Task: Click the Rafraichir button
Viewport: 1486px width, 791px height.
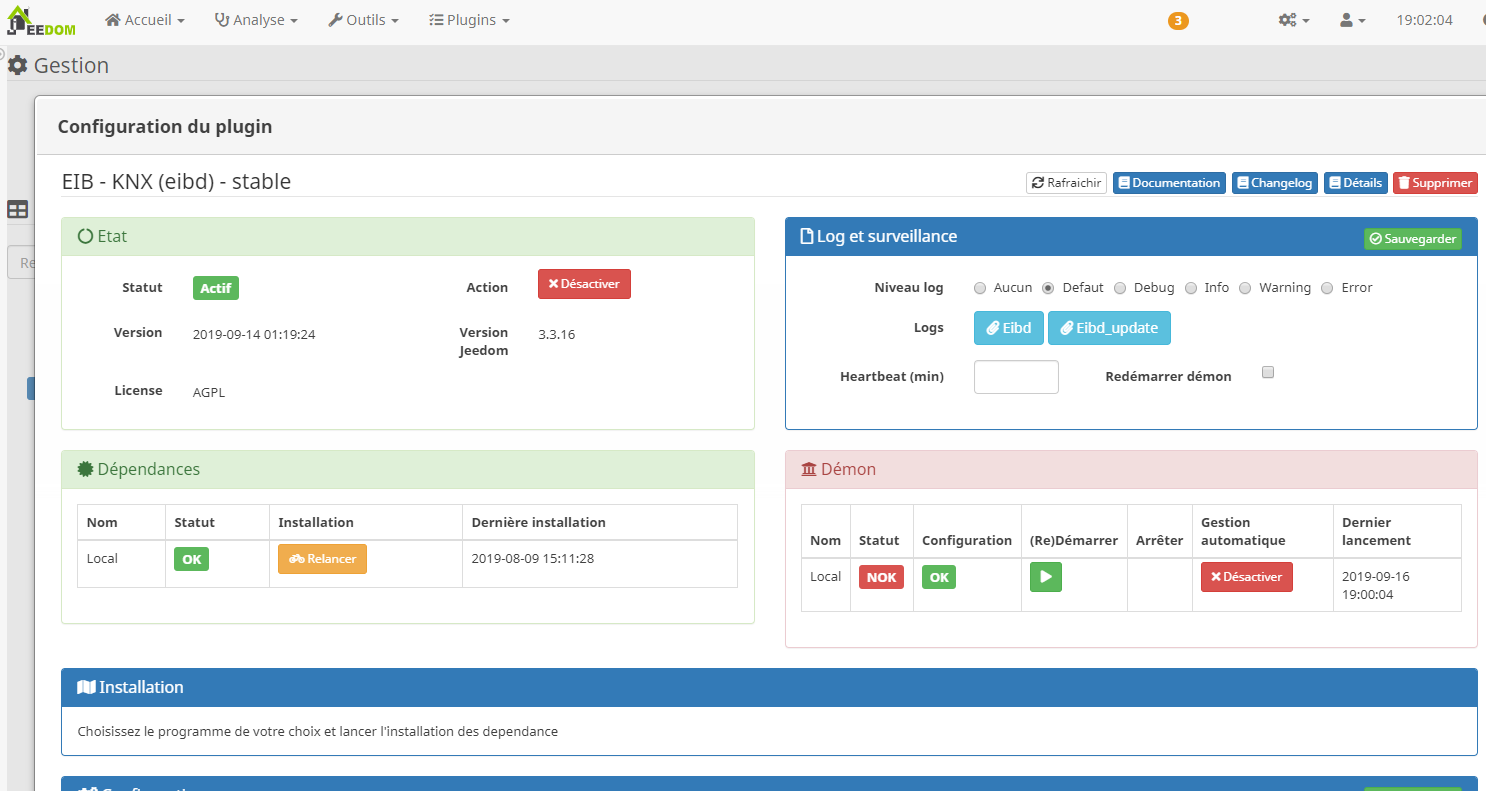Action: pos(1066,183)
